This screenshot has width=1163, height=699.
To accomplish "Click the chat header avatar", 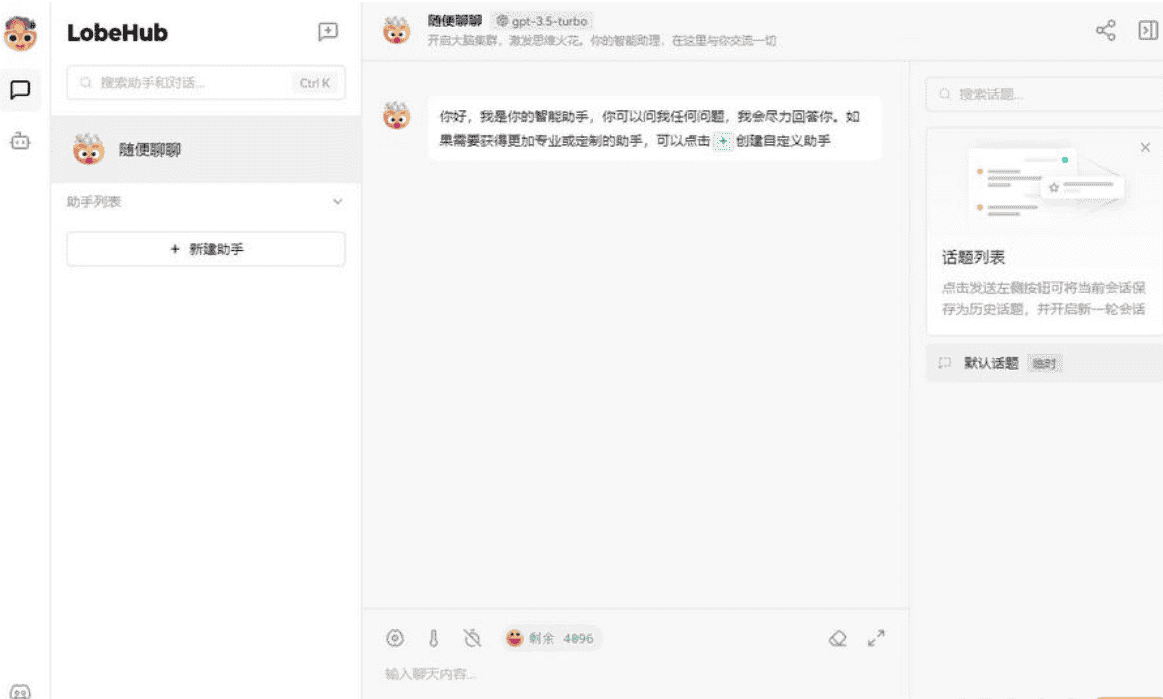I will pyautogui.click(x=396, y=30).
